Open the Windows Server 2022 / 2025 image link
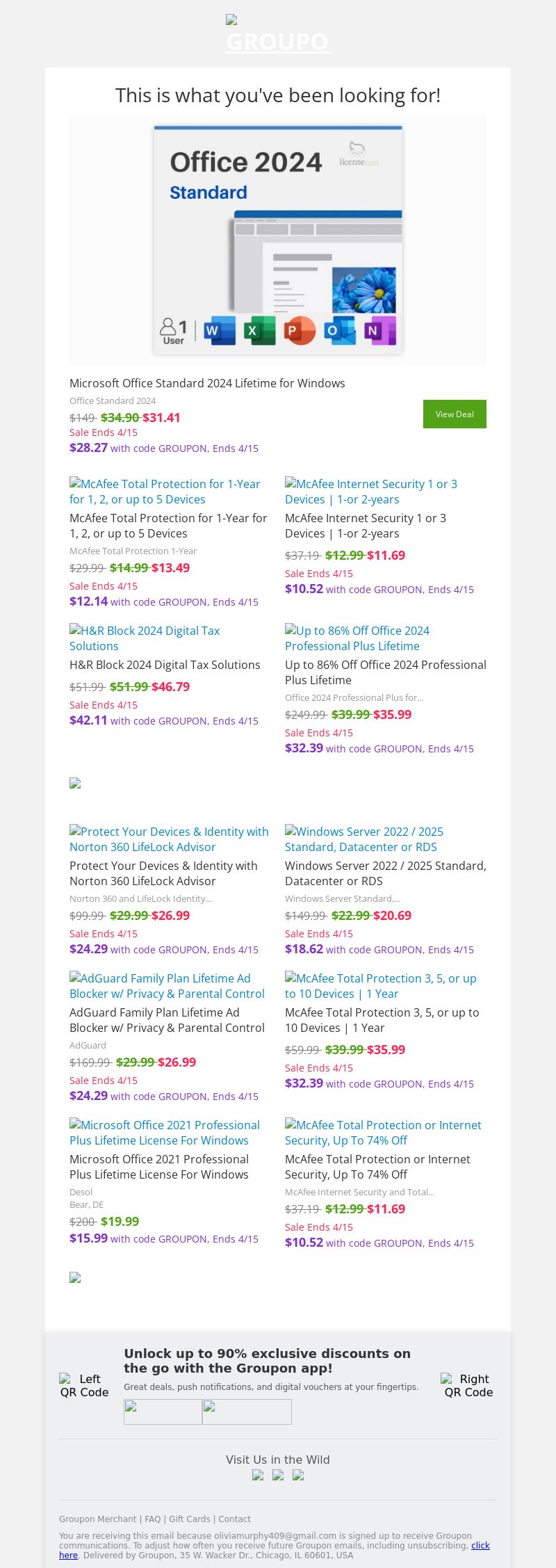Screen dimensions: 556x1568 tap(363, 839)
